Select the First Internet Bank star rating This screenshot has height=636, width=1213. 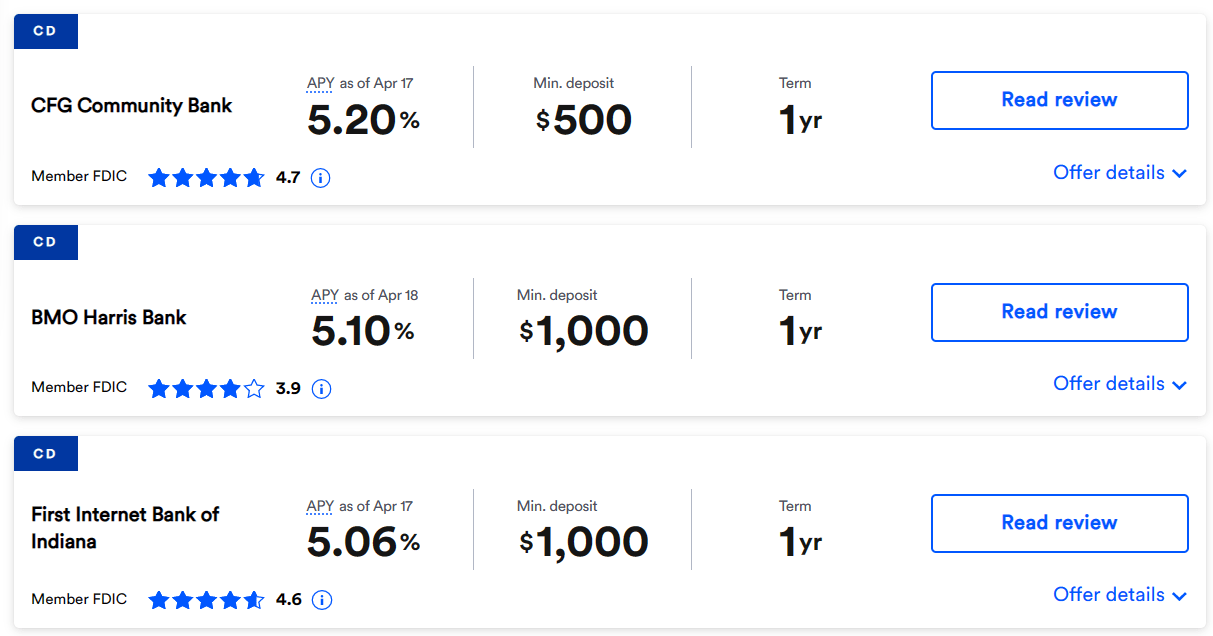(x=206, y=600)
